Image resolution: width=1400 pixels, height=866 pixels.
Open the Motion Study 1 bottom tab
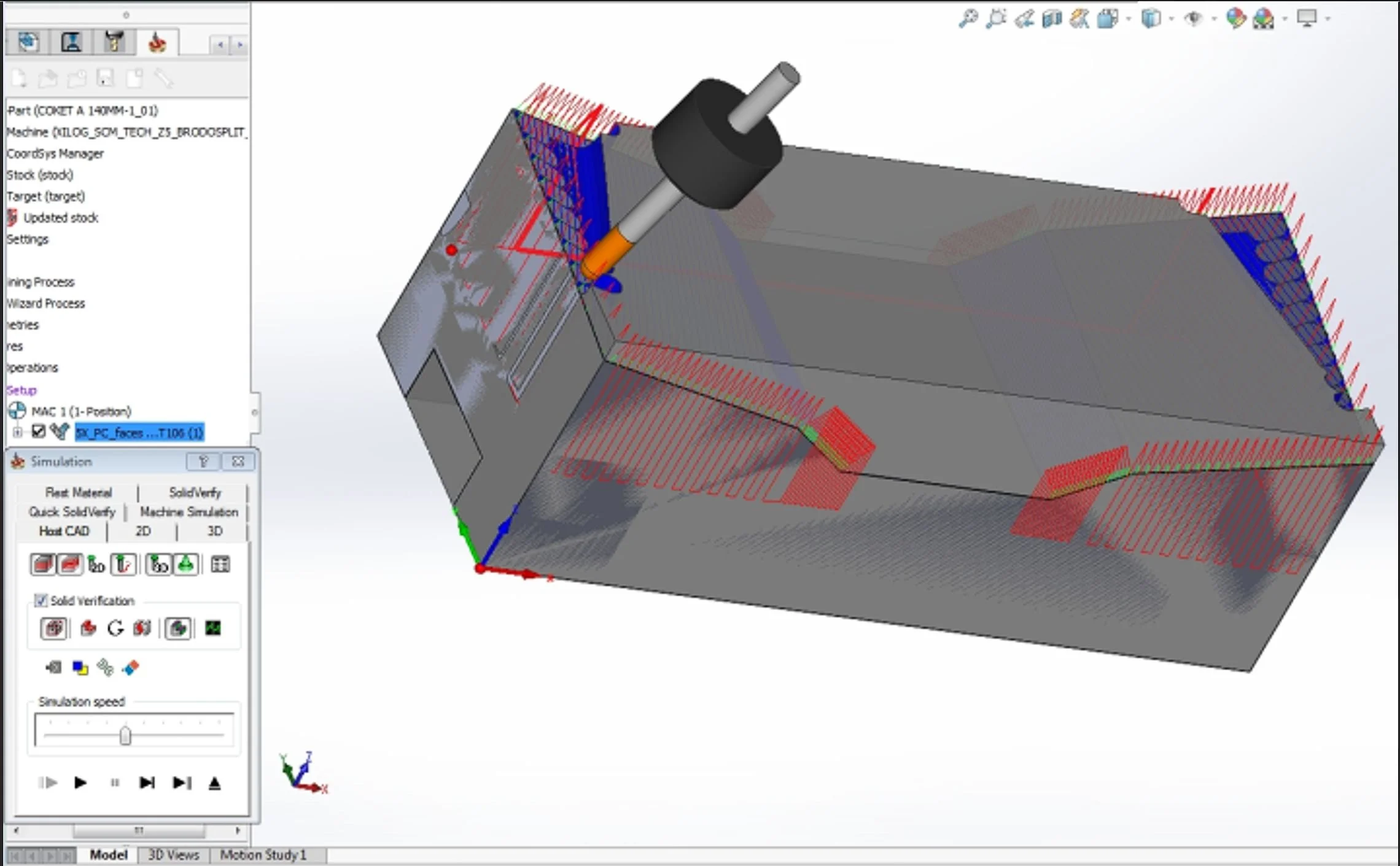pyautogui.click(x=263, y=854)
